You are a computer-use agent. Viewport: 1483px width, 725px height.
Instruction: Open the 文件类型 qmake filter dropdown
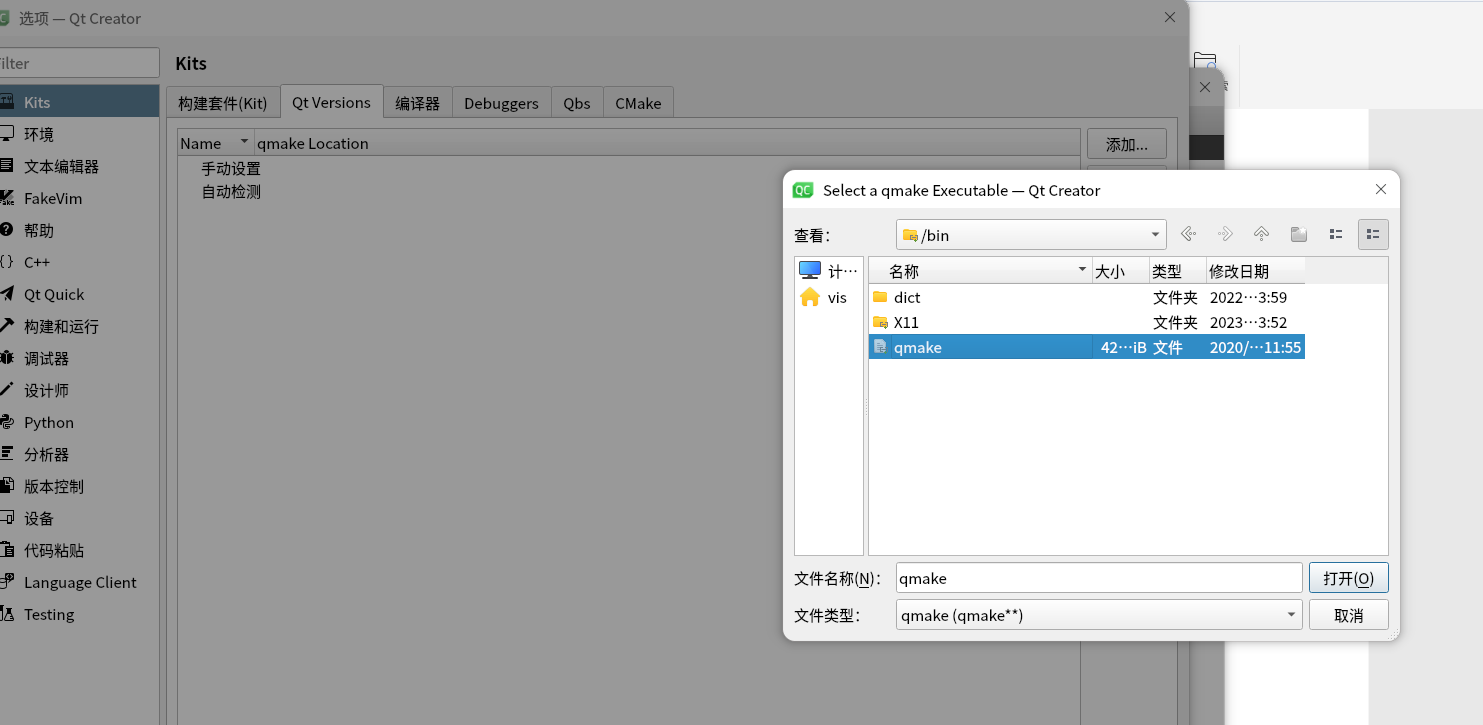coord(1099,615)
